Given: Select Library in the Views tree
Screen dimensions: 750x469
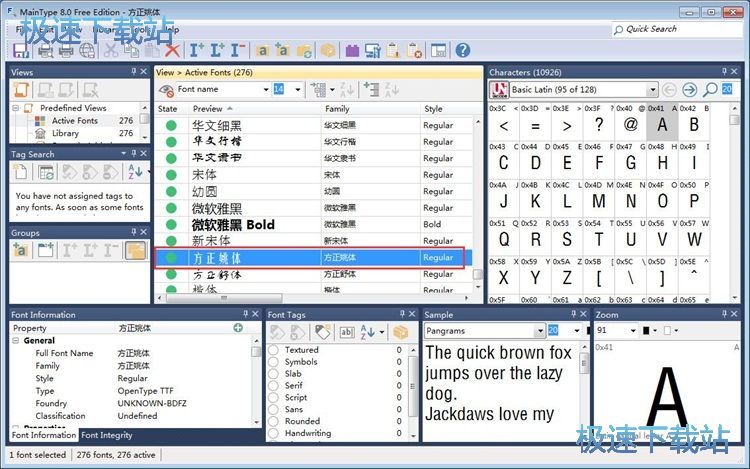Looking at the screenshot, I should tap(65, 133).
